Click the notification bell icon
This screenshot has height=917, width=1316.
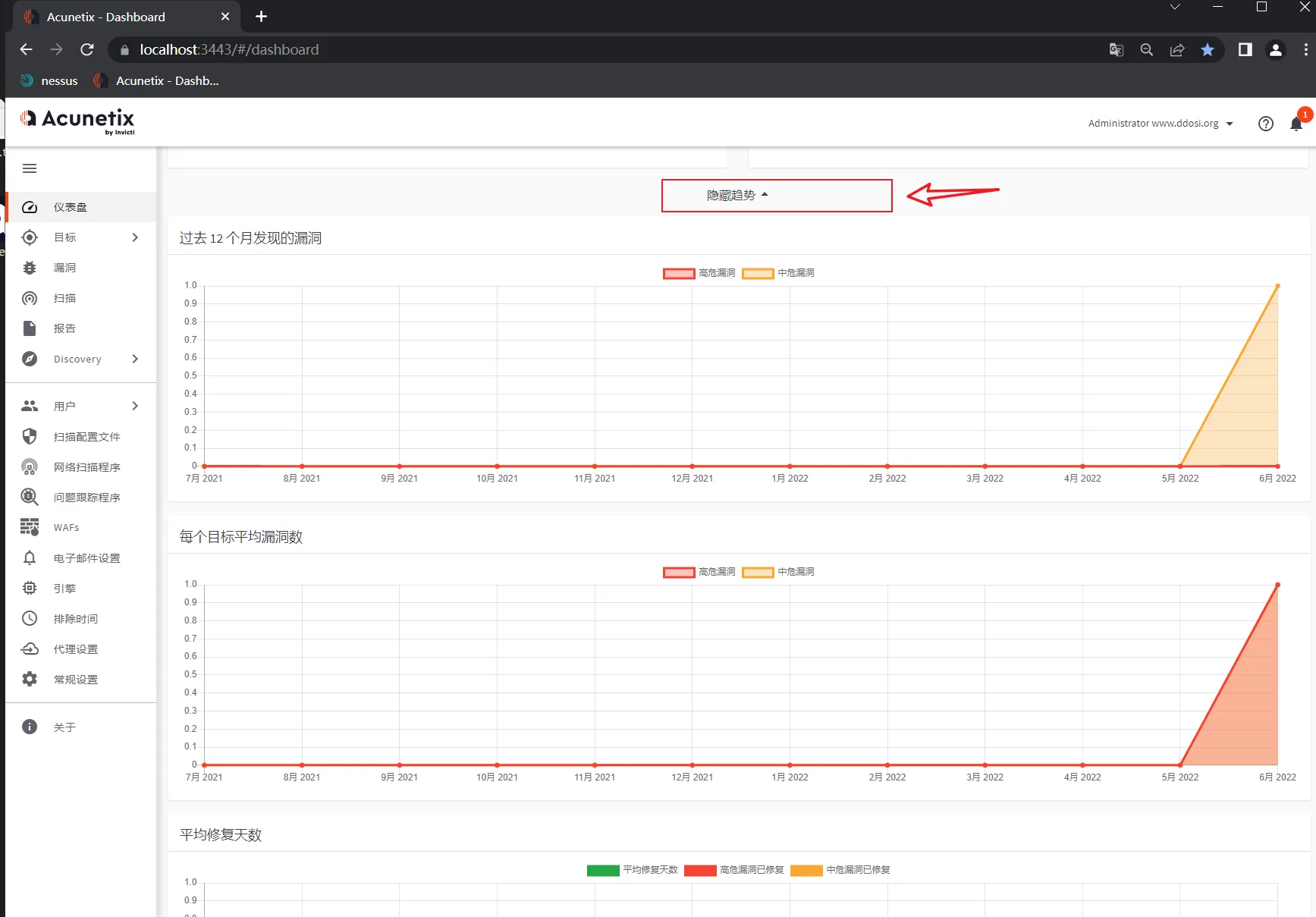[1296, 124]
